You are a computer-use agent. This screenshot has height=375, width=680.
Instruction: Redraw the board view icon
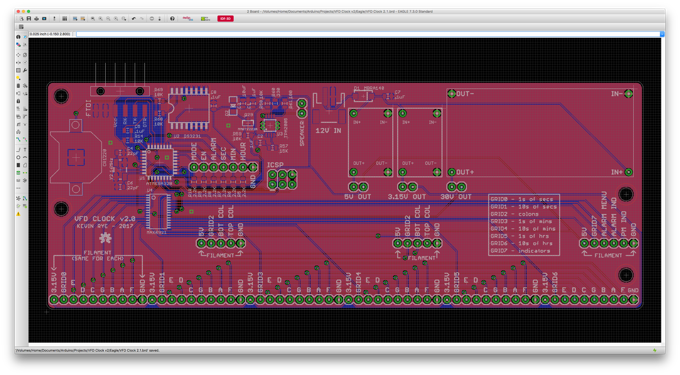(x=116, y=19)
